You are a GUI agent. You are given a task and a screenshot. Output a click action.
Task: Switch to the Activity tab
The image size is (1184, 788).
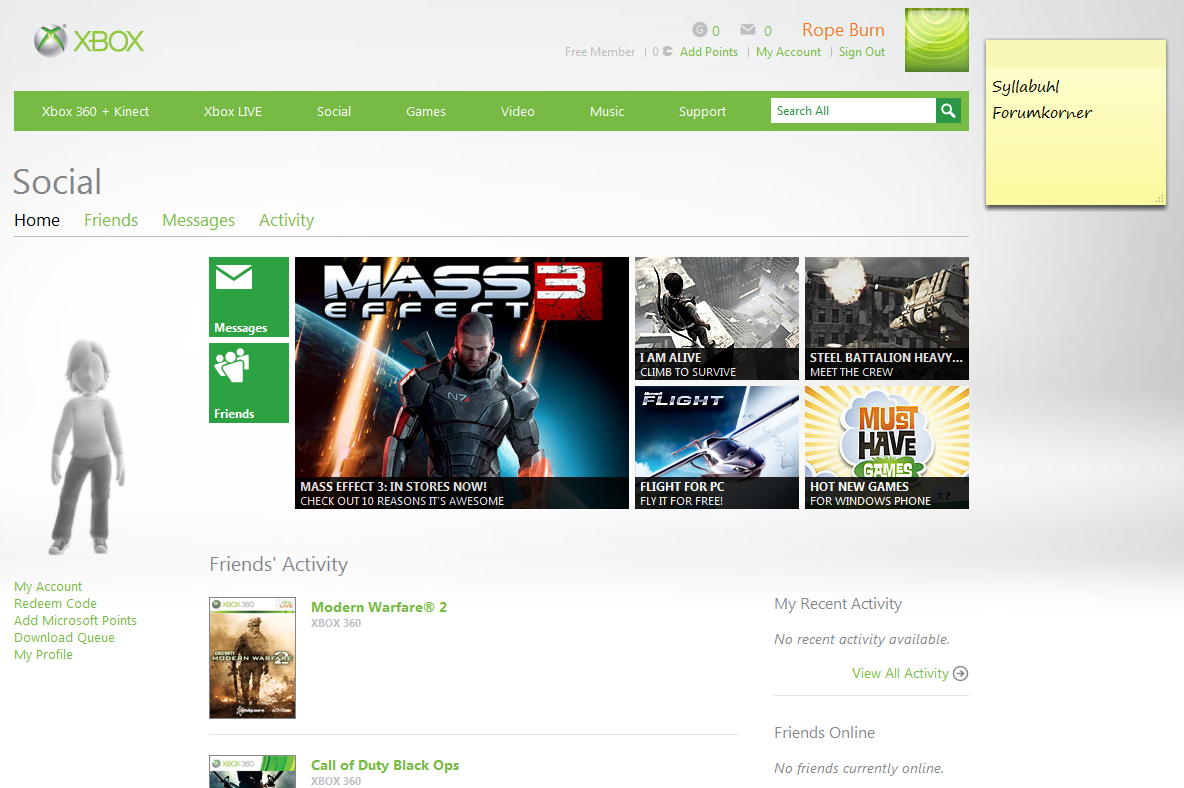tap(286, 220)
